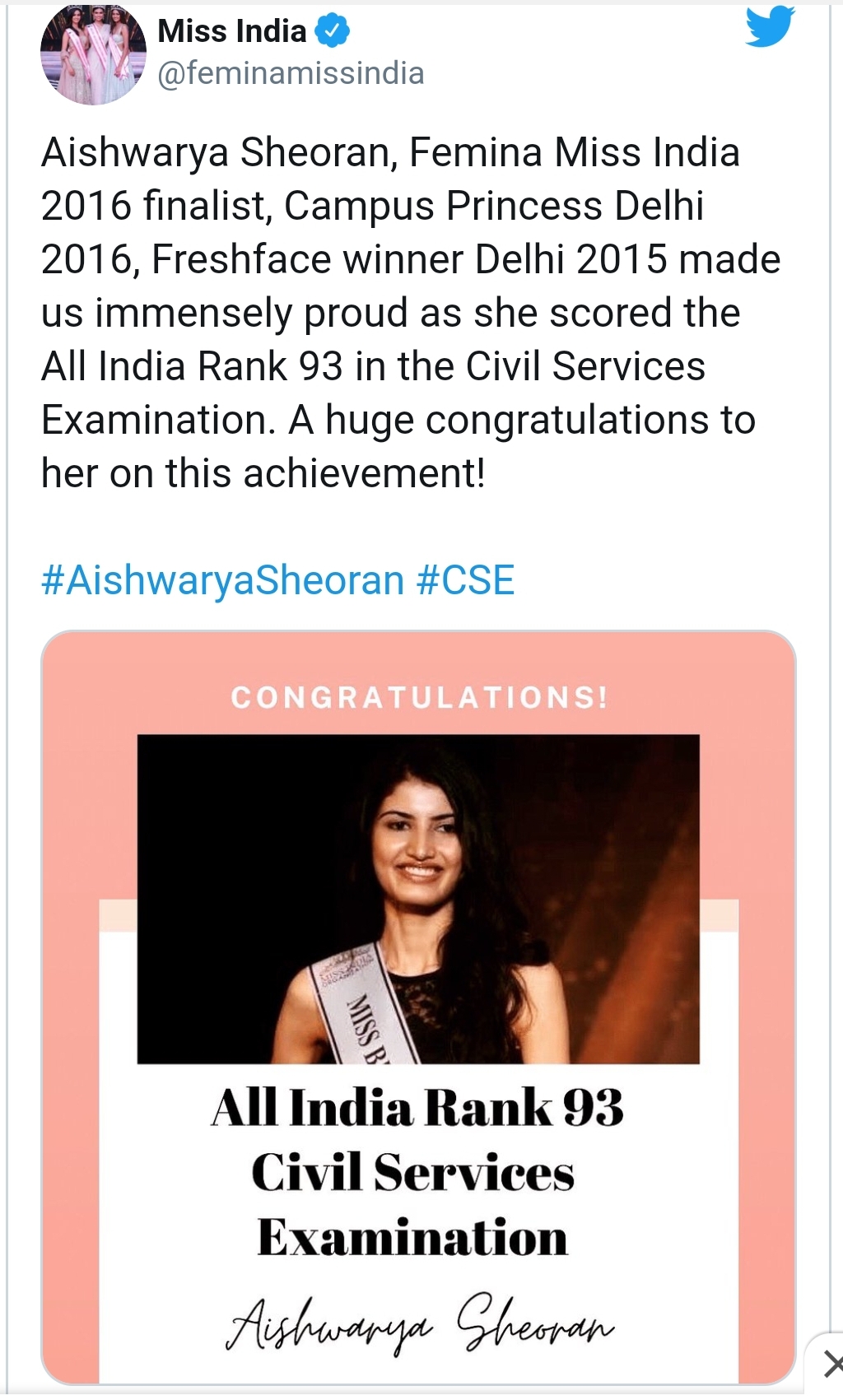This screenshot has height=1400, width=843.
Task: Click the CONGRATULATIONS! heading on the card
Action: (x=419, y=698)
